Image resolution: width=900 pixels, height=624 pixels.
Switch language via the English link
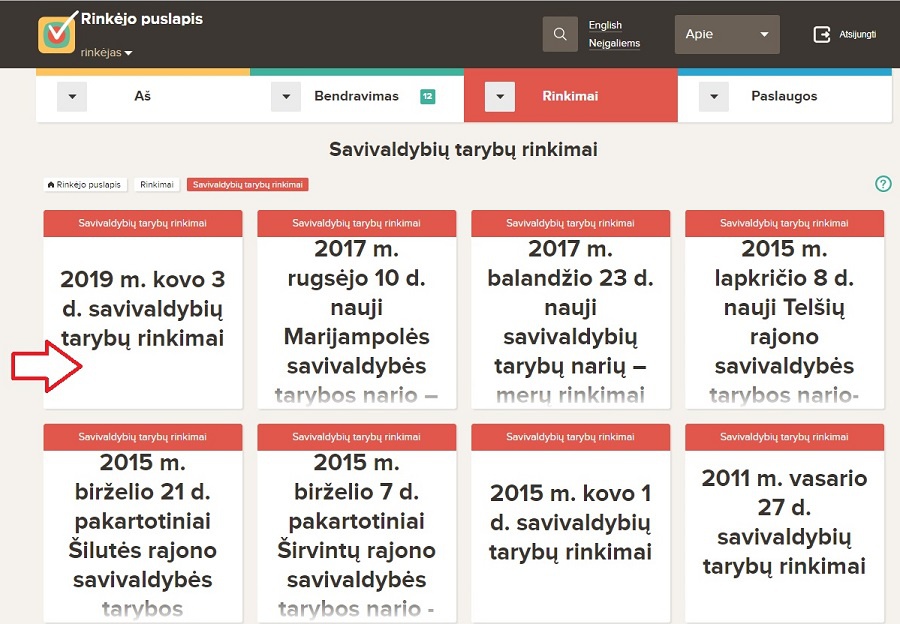(x=605, y=25)
